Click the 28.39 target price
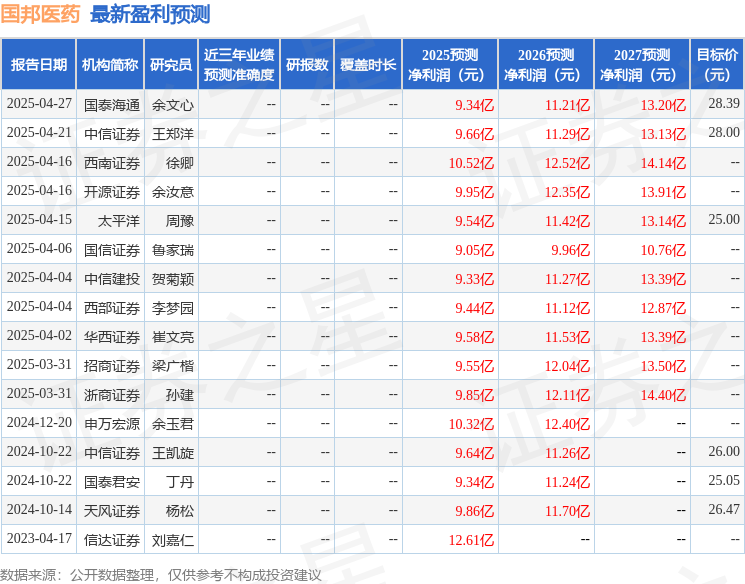The width and height of the screenshot is (745, 584). click(x=724, y=104)
